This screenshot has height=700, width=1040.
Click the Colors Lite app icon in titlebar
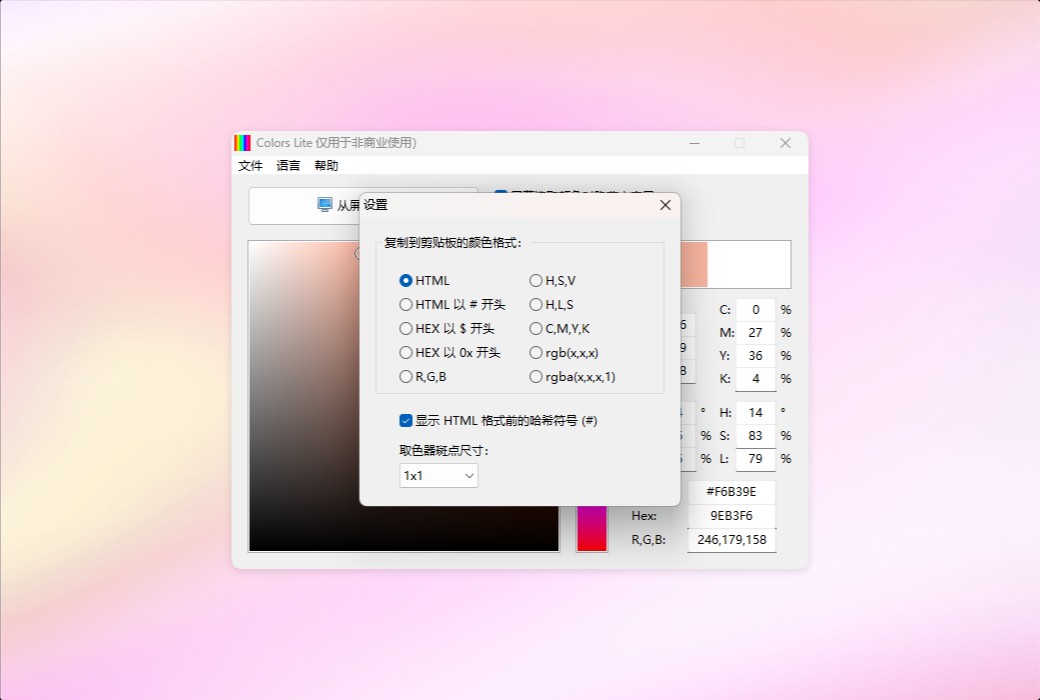[241, 142]
